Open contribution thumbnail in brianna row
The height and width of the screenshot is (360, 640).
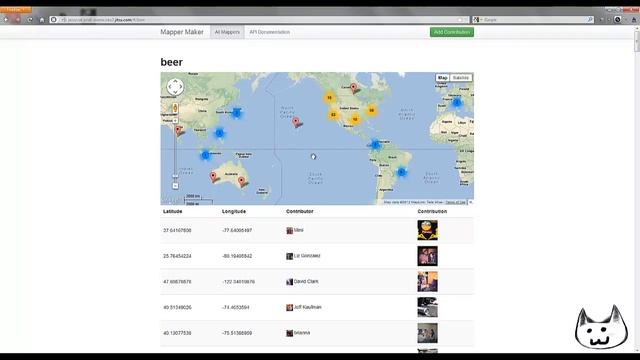(x=427, y=333)
